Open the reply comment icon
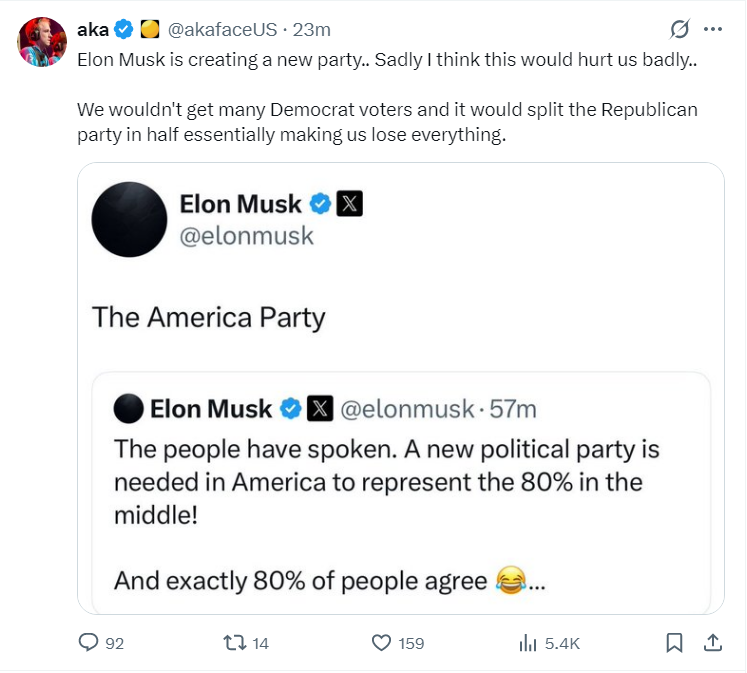 click(88, 643)
